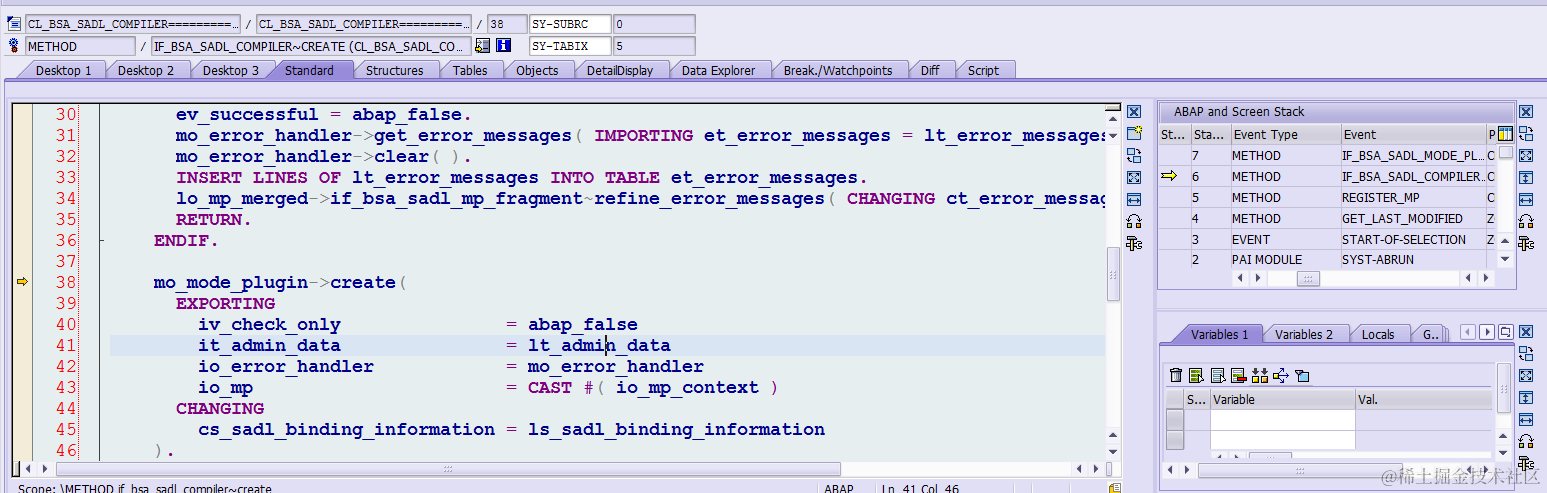Maximize ABAP Stack tool vertically

coord(1526,178)
